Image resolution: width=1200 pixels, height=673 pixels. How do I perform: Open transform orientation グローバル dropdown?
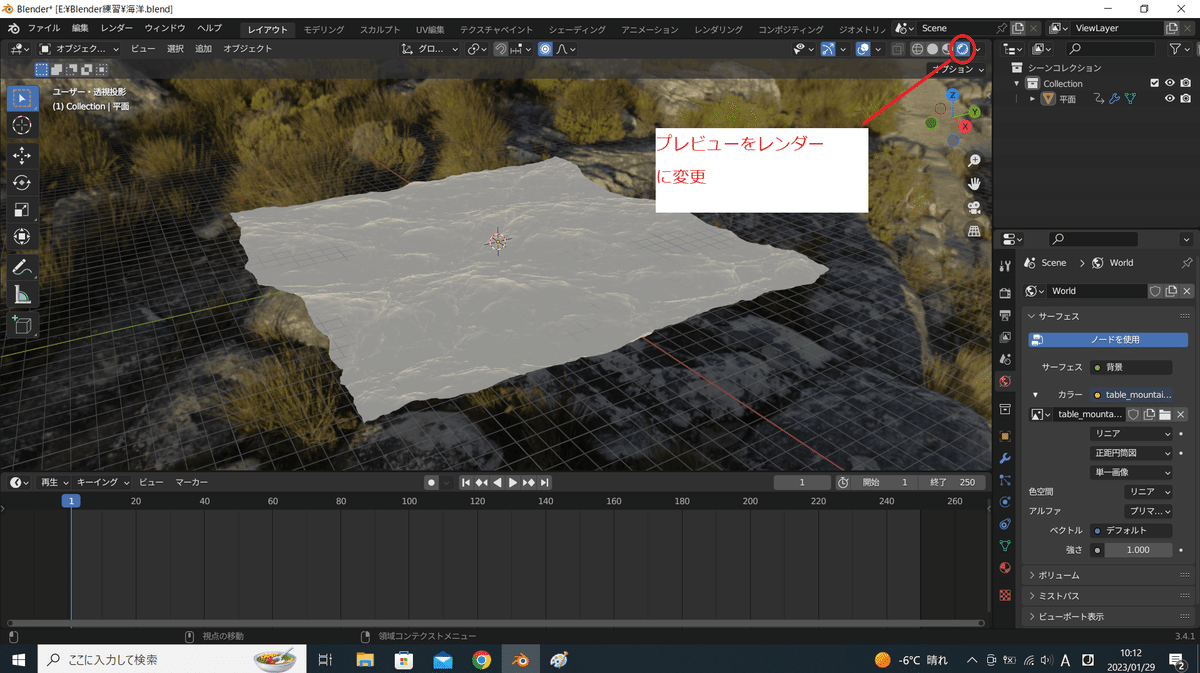click(430, 48)
